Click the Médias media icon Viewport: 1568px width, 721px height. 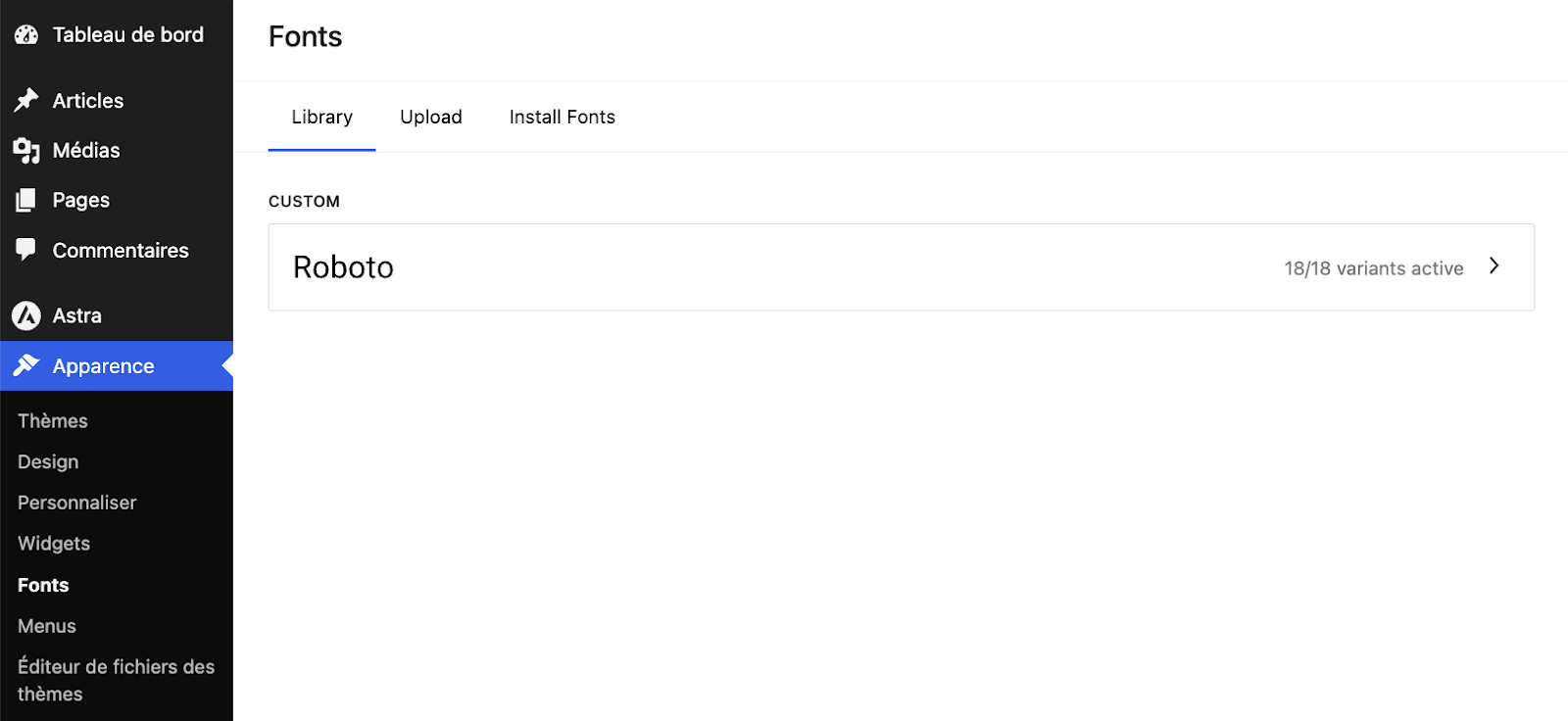tap(26, 151)
